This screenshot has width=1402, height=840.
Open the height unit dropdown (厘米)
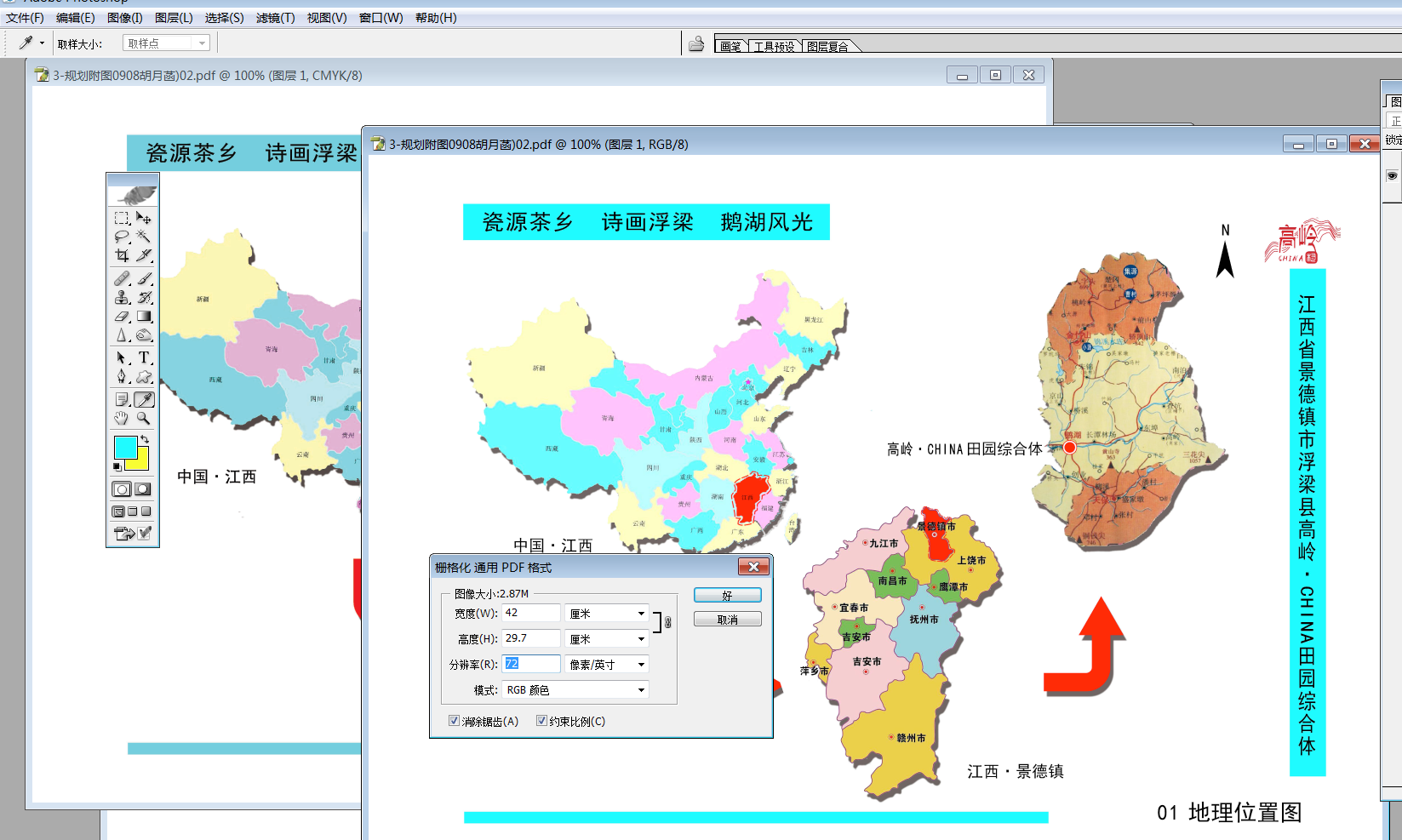click(607, 639)
